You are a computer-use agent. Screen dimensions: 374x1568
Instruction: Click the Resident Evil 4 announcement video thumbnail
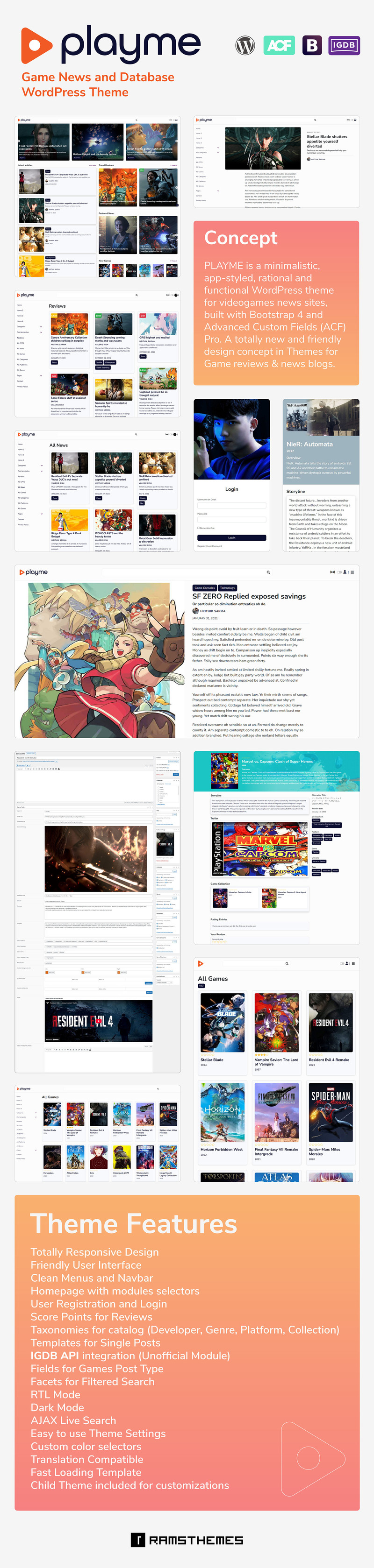[99, 1021]
